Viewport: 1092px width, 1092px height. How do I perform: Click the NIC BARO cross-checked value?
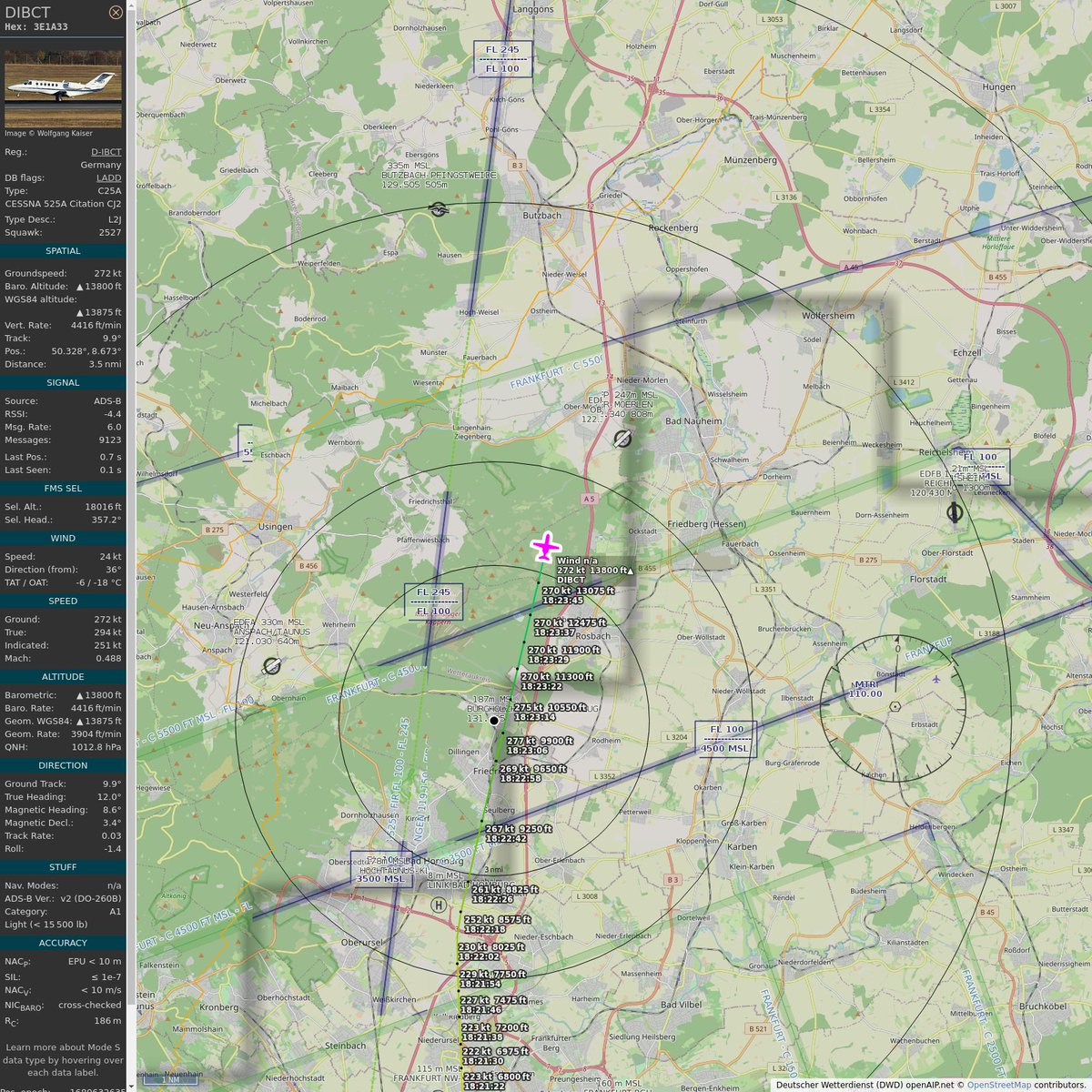(90, 1006)
